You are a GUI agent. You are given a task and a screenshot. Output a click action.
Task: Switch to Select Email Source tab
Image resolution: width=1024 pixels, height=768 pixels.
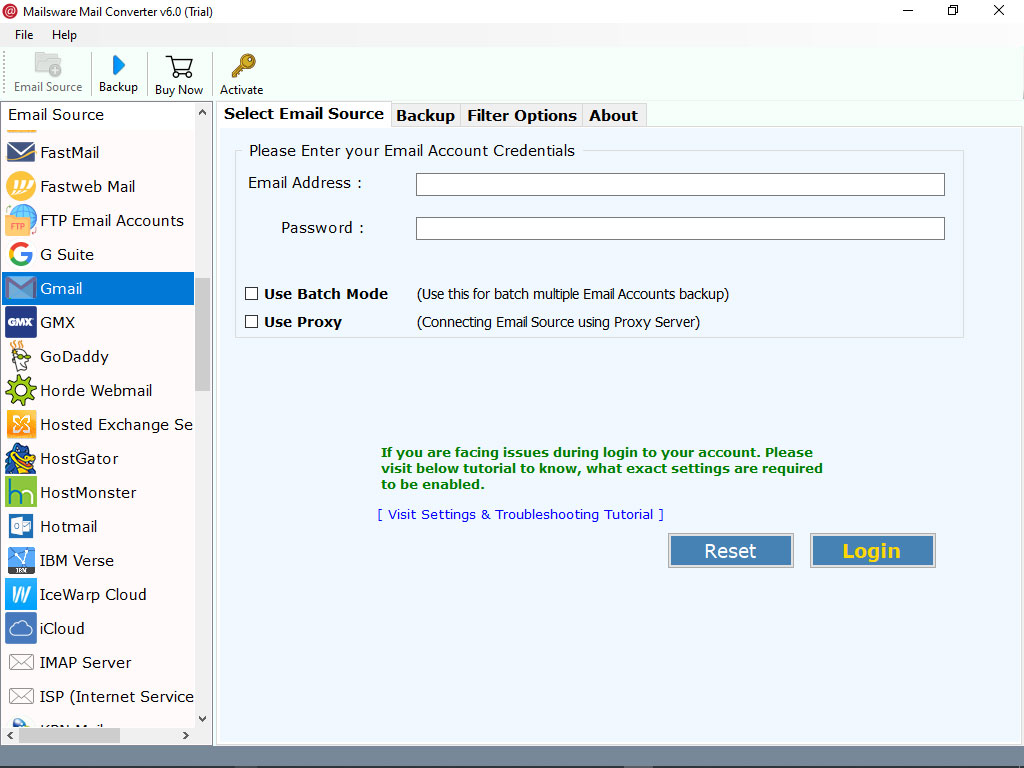(304, 114)
